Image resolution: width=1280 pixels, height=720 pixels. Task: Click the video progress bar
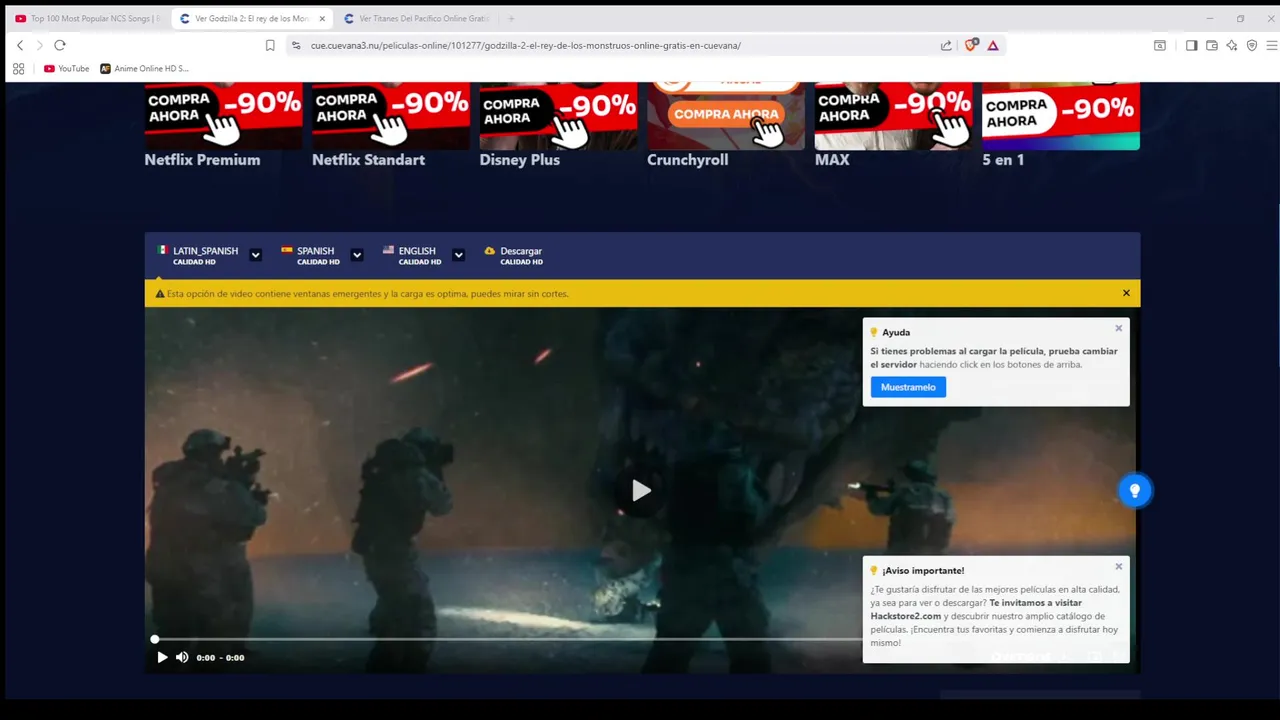coord(506,639)
